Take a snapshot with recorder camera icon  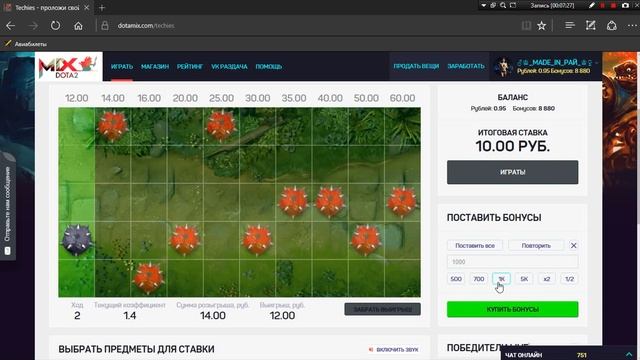pyautogui.click(x=625, y=5)
